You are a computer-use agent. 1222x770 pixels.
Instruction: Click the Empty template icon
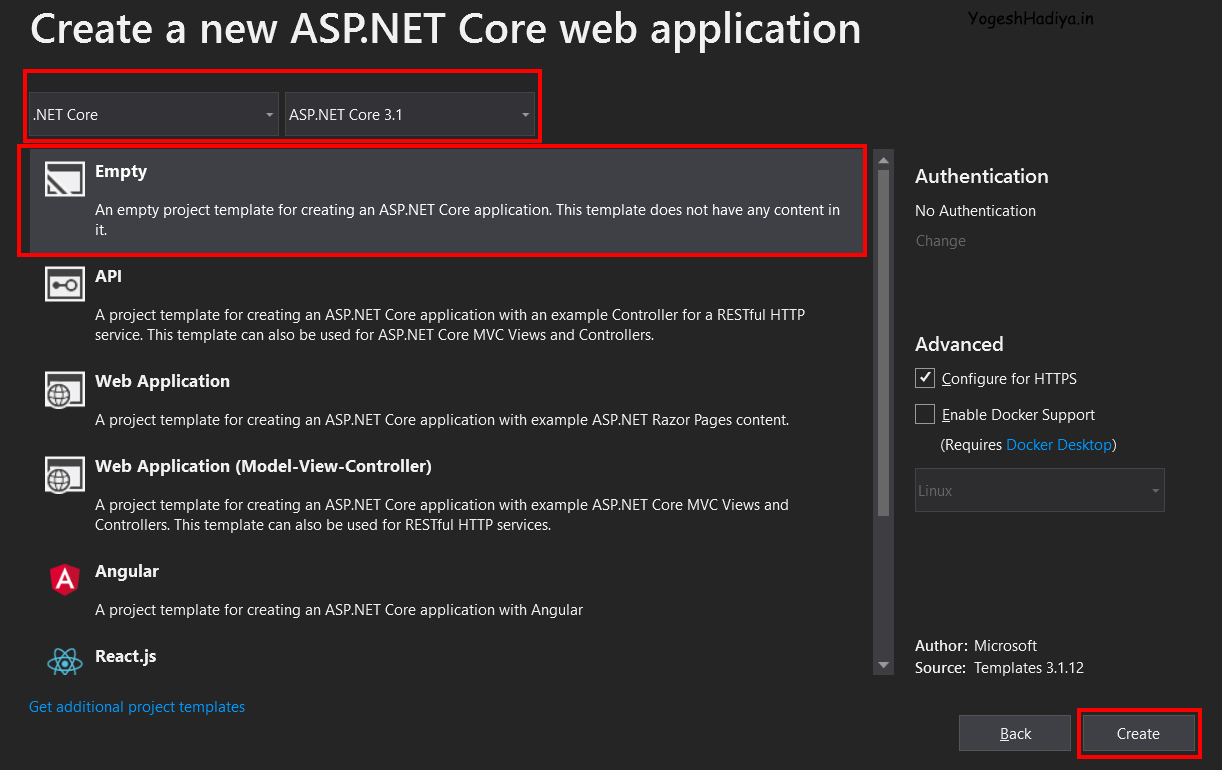pos(65,180)
